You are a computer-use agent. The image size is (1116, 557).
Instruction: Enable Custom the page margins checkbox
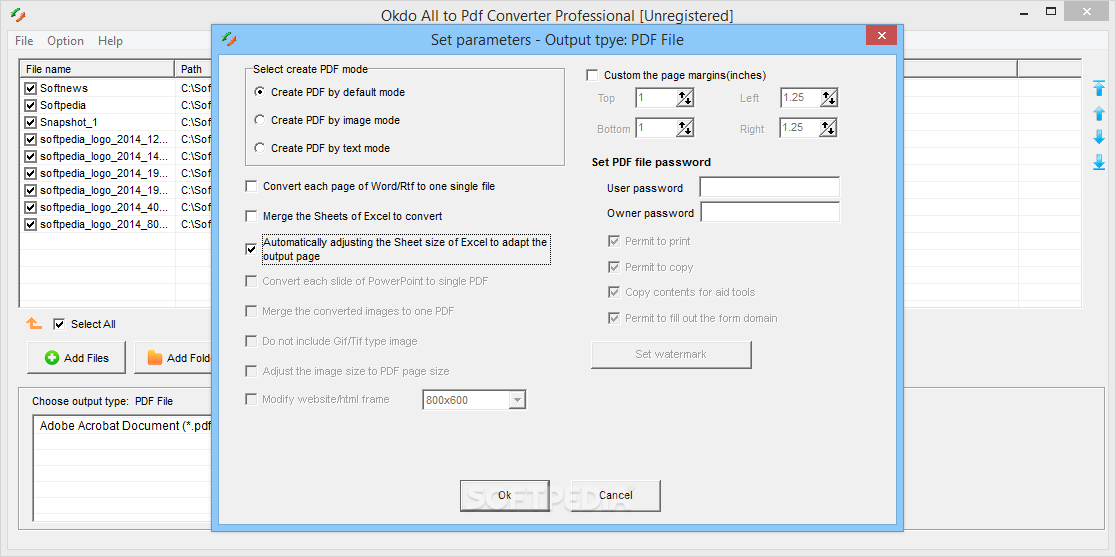click(x=592, y=75)
